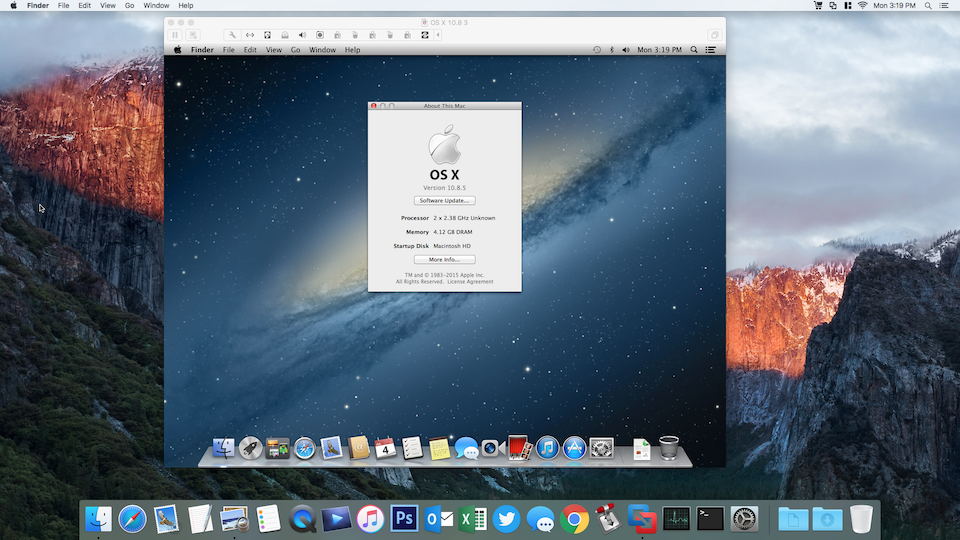Click the guest Bluetooth menu icon

pyautogui.click(x=612, y=50)
